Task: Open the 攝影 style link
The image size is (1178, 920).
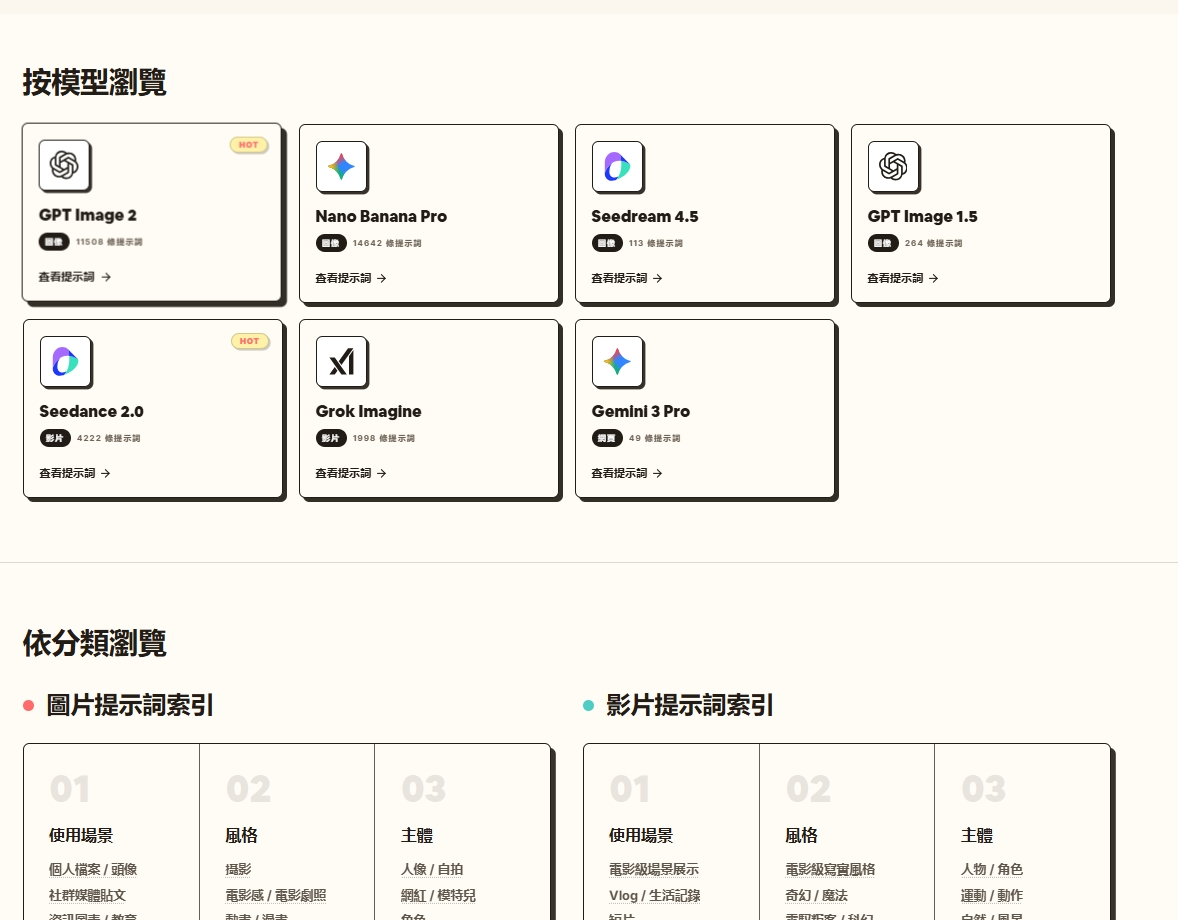Action: tap(238, 870)
